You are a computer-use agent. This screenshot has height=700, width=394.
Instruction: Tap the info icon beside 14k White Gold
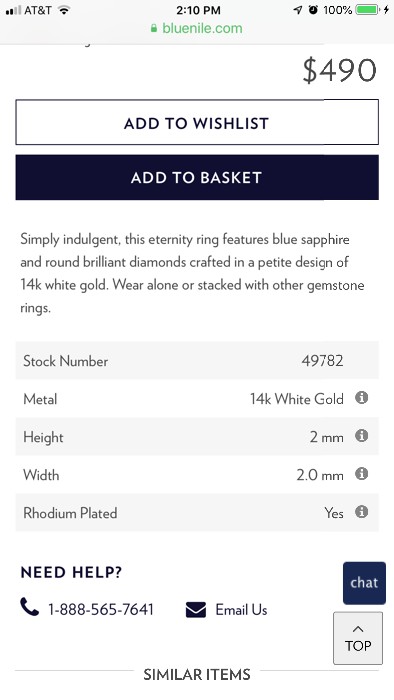[x=361, y=397]
